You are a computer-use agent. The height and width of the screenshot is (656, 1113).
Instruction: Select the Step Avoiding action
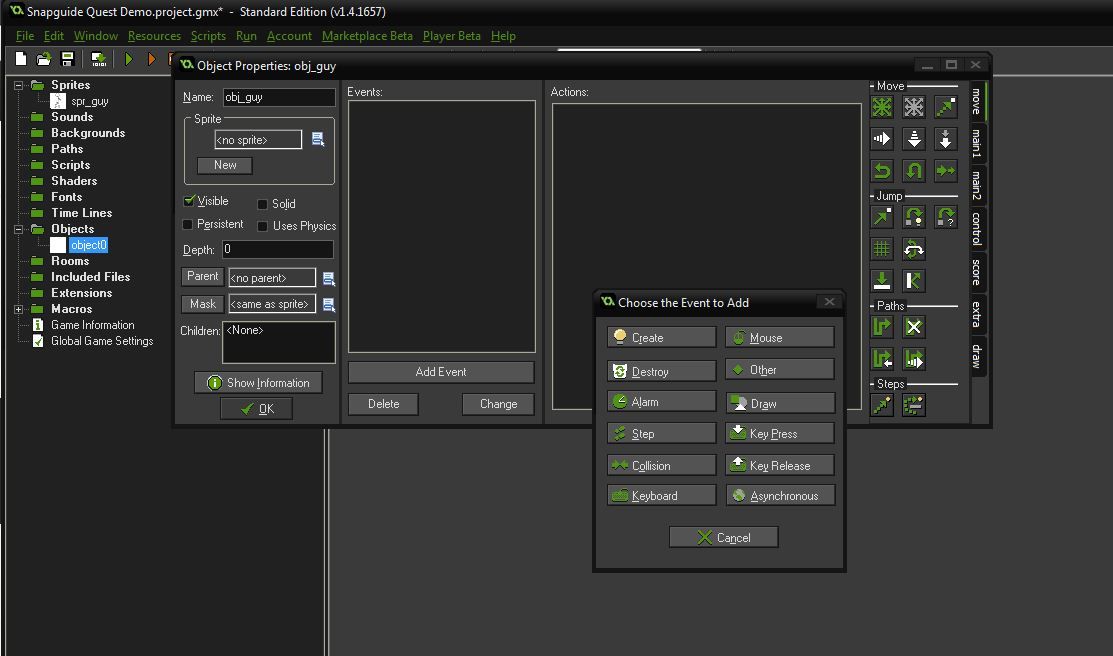click(x=913, y=404)
